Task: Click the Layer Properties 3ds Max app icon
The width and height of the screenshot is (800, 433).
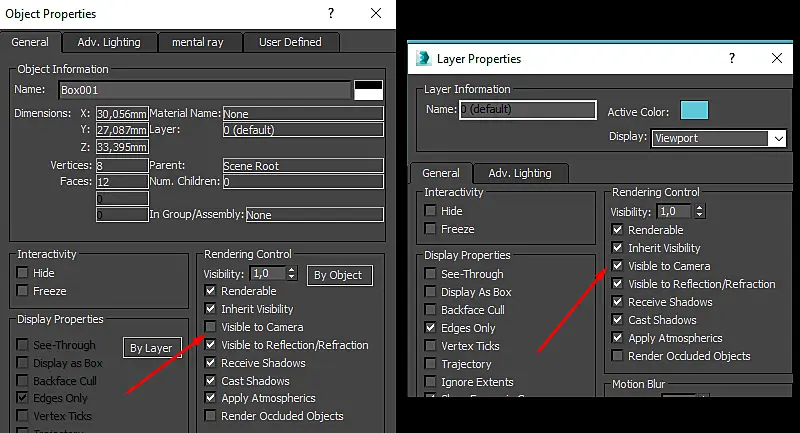Action: (423, 59)
